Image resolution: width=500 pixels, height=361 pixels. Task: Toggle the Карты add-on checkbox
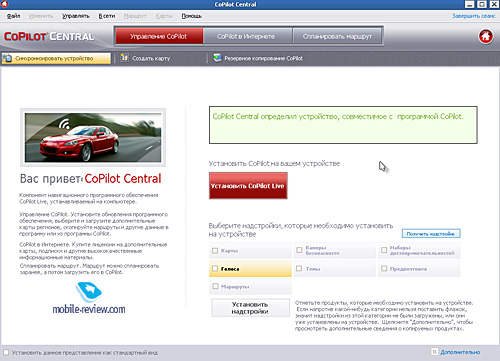point(215,250)
